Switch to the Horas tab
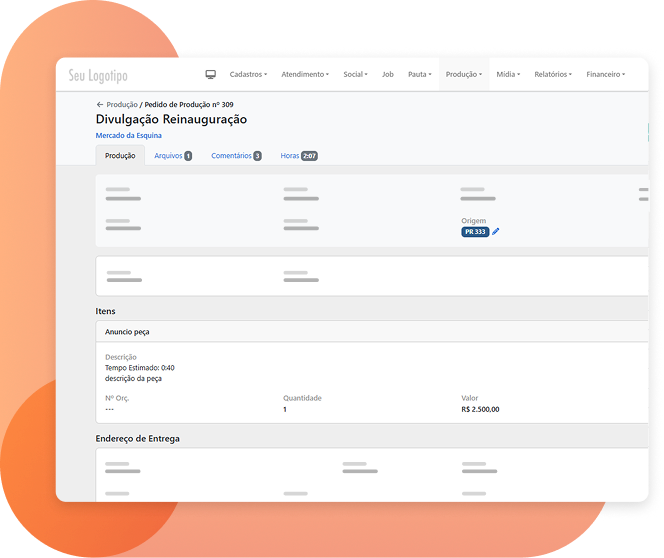Viewport: 664px width, 558px height. tap(299, 156)
